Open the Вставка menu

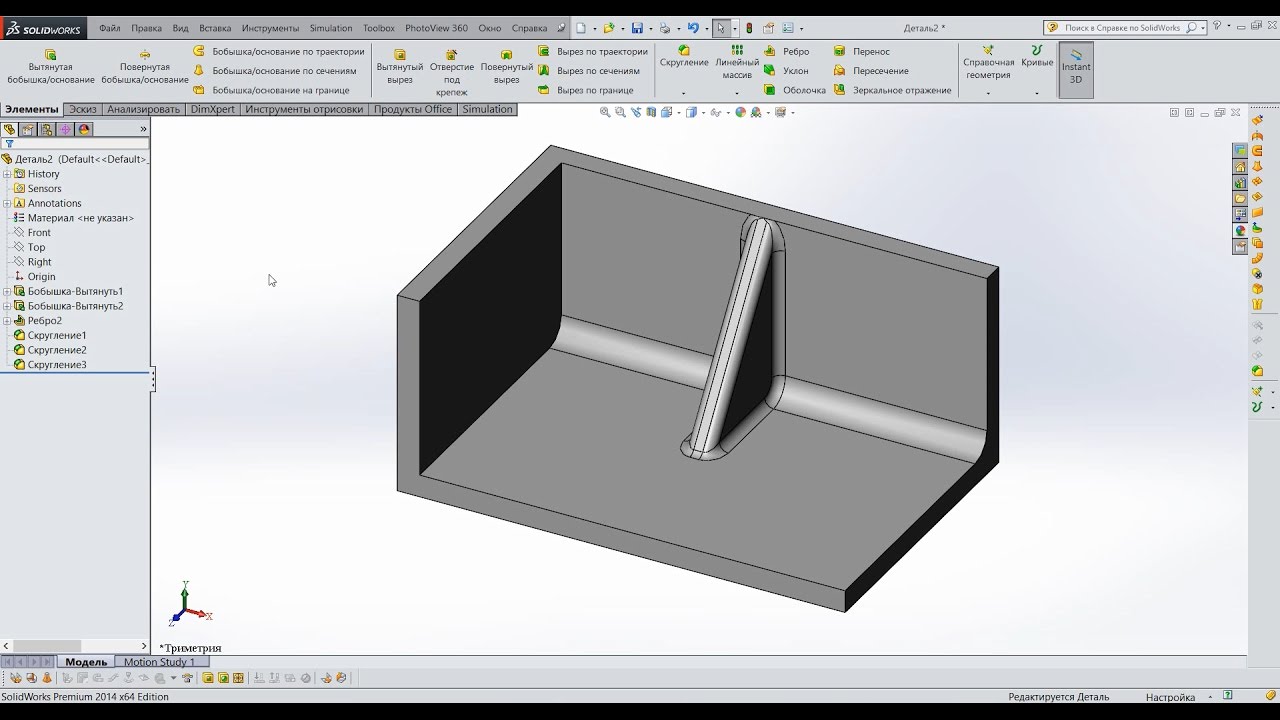point(215,28)
